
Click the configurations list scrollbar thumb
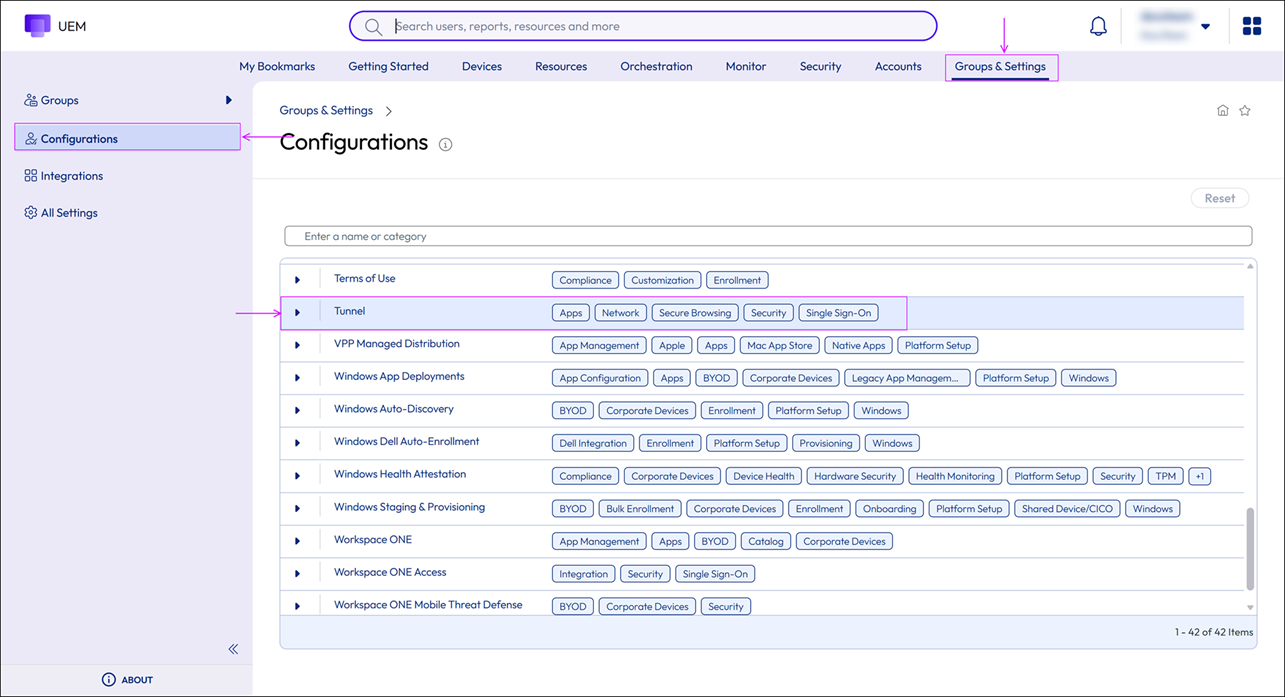tap(1250, 548)
